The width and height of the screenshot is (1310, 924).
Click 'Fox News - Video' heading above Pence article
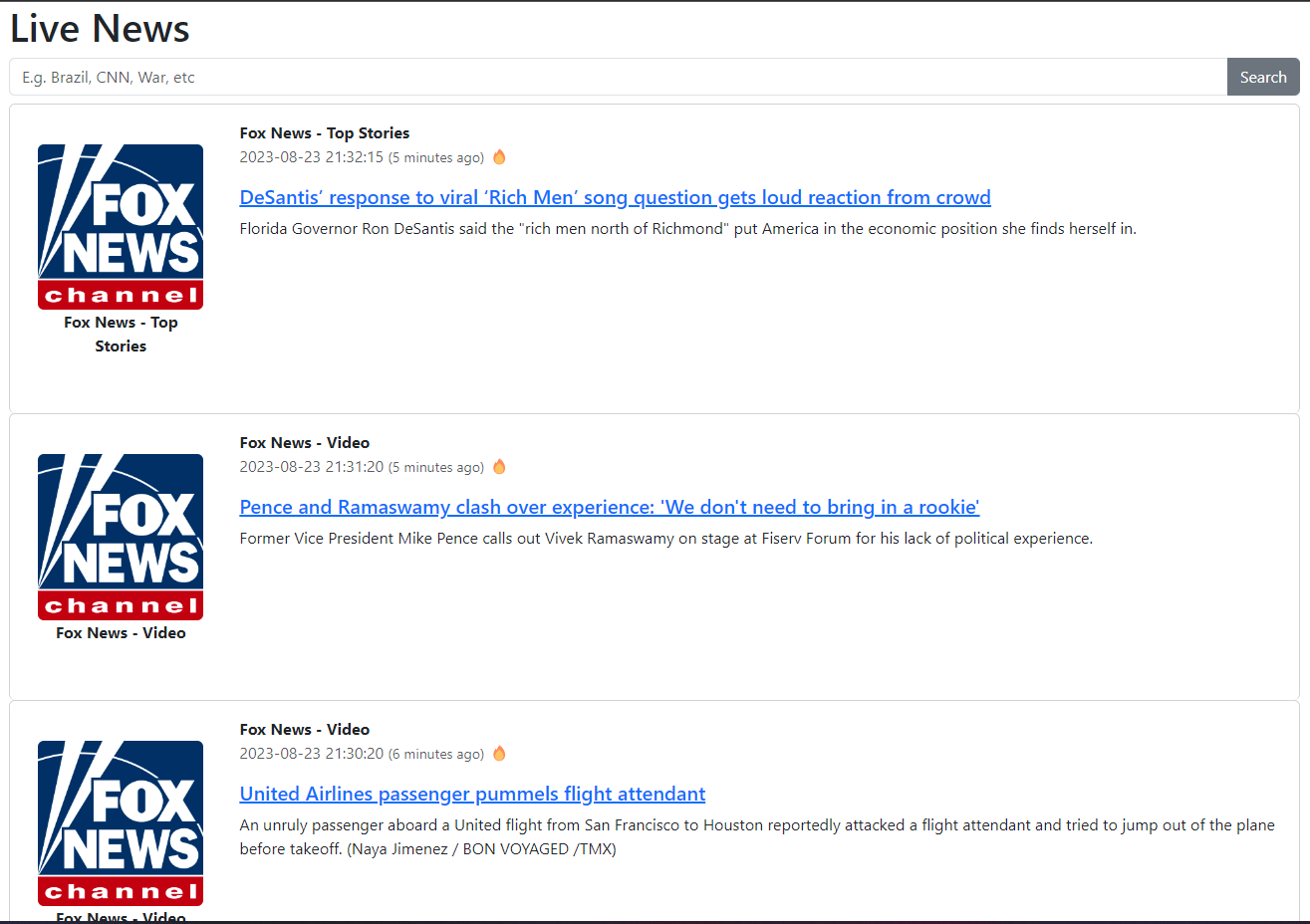pyautogui.click(x=305, y=442)
